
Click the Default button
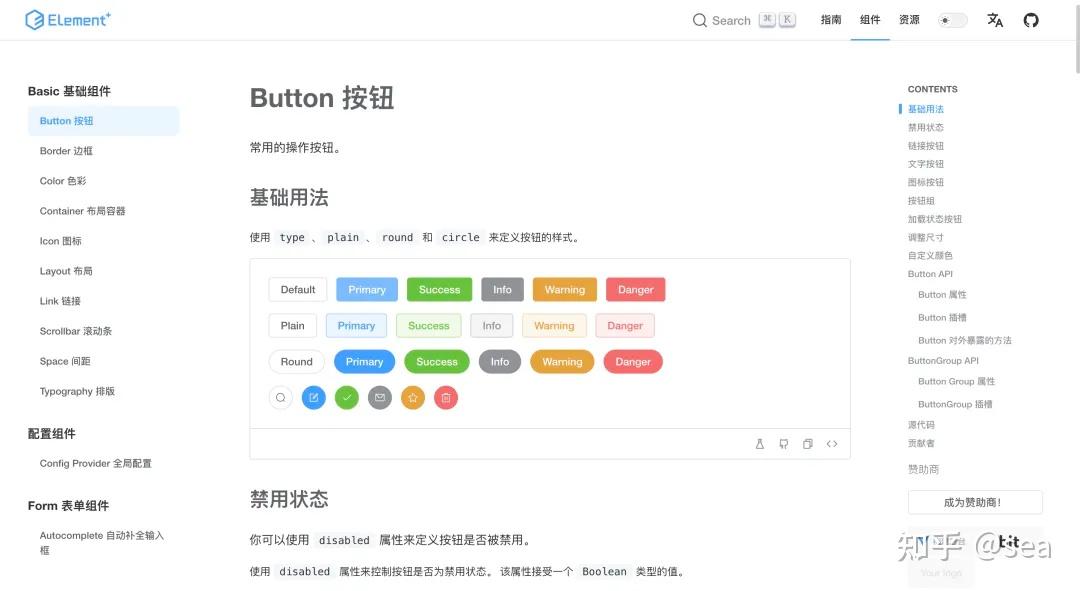[298, 290]
